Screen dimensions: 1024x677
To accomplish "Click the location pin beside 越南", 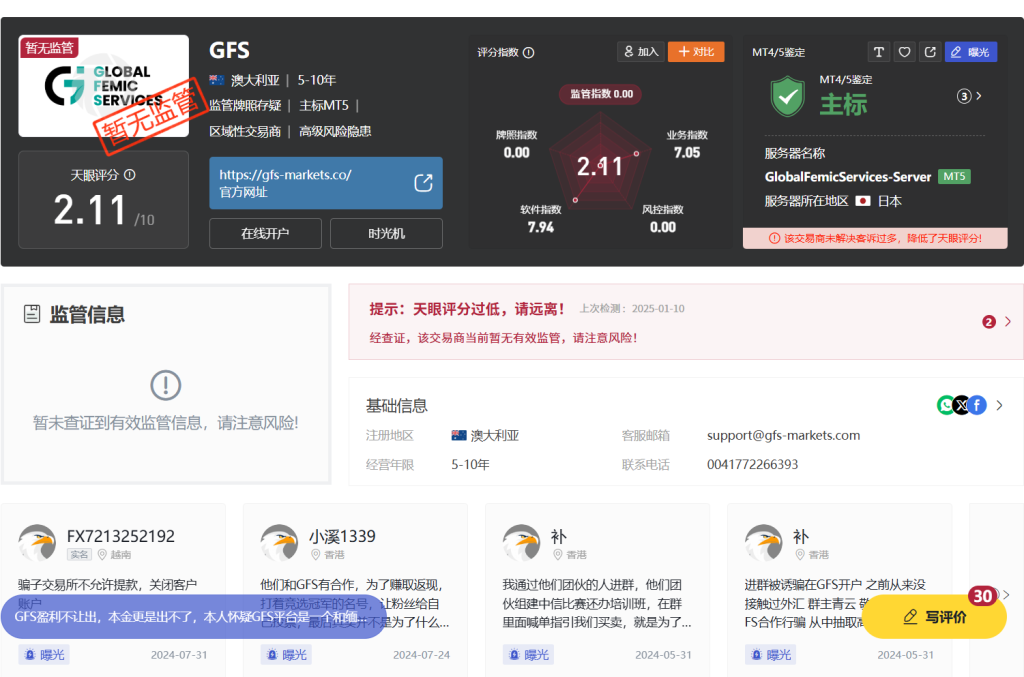I will [103, 554].
